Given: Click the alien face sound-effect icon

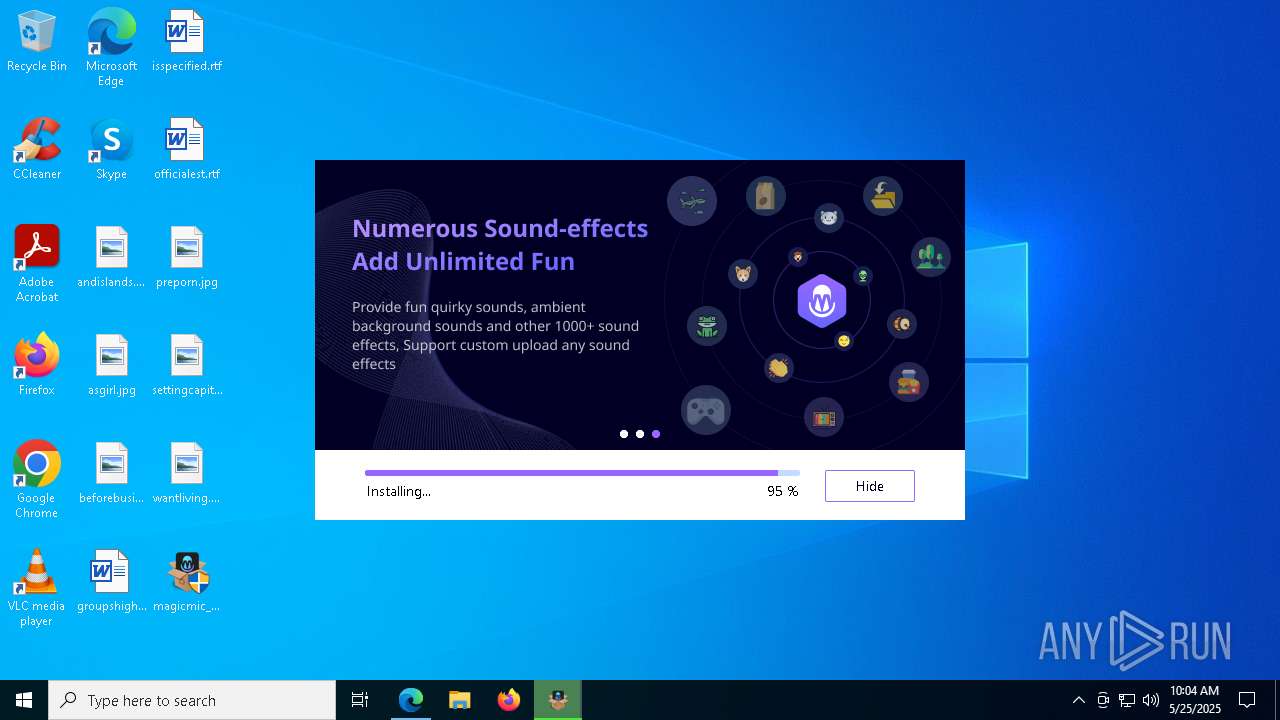Looking at the screenshot, I should pos(863,275).
